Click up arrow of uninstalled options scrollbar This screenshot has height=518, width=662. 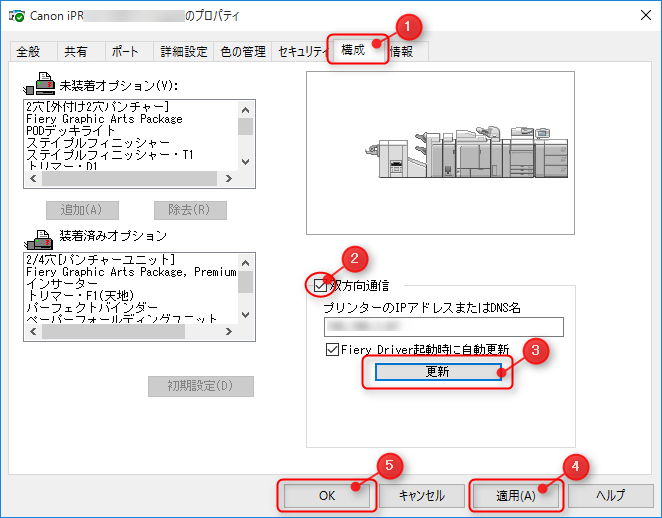coord(246,110)
